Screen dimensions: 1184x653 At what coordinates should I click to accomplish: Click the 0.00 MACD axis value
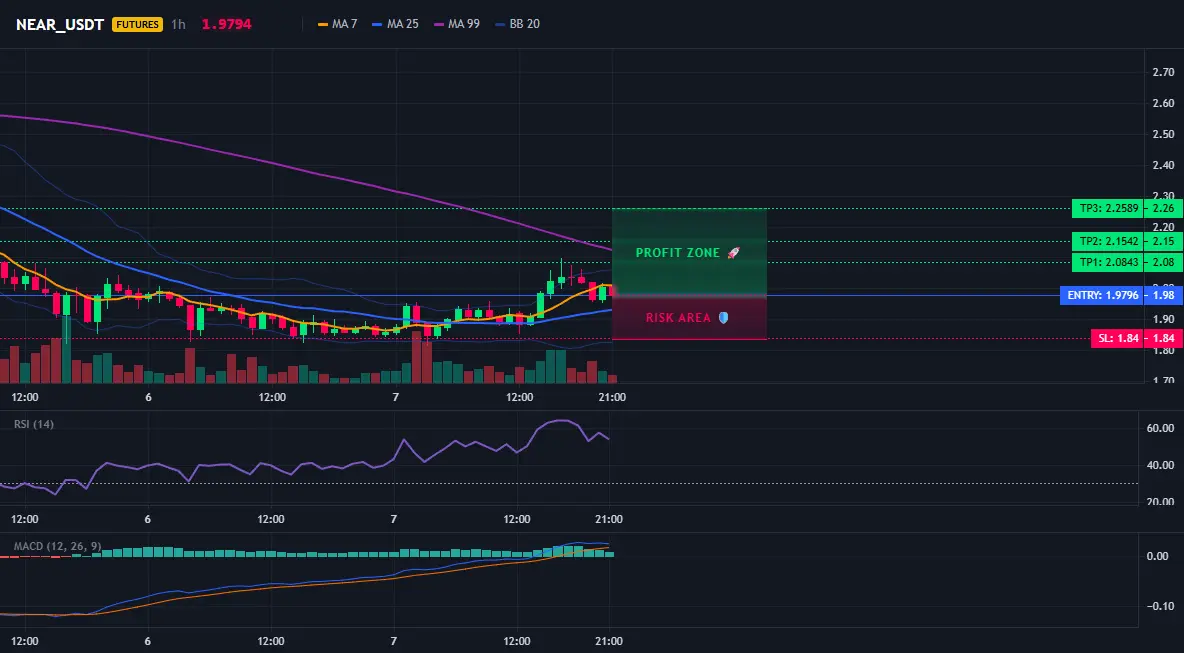coord(1158,556)
